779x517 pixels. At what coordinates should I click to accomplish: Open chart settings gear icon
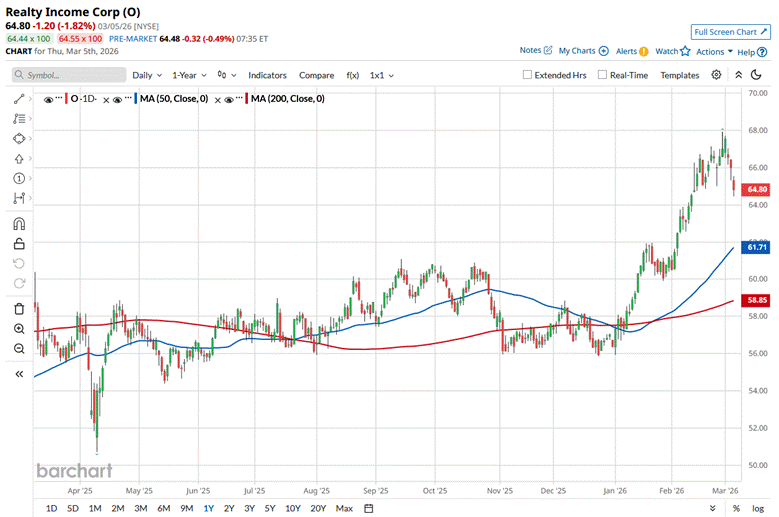(x=716, y=75)
